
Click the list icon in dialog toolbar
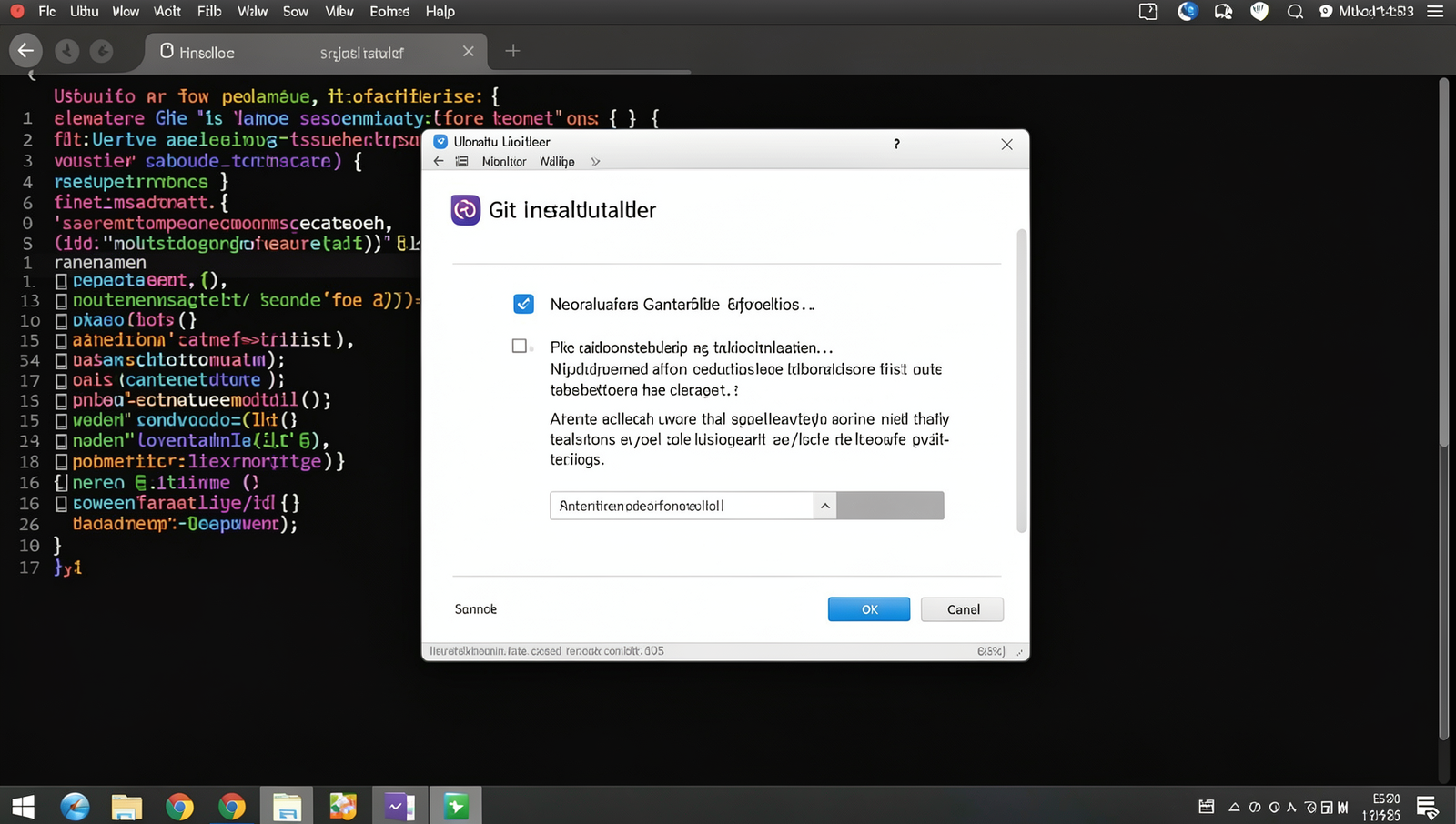[x=462, y=161]
